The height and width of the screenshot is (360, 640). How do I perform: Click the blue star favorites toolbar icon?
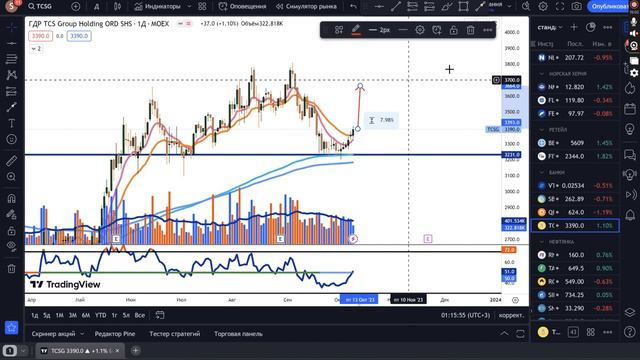pyautogui.click(x=11, y=327)
